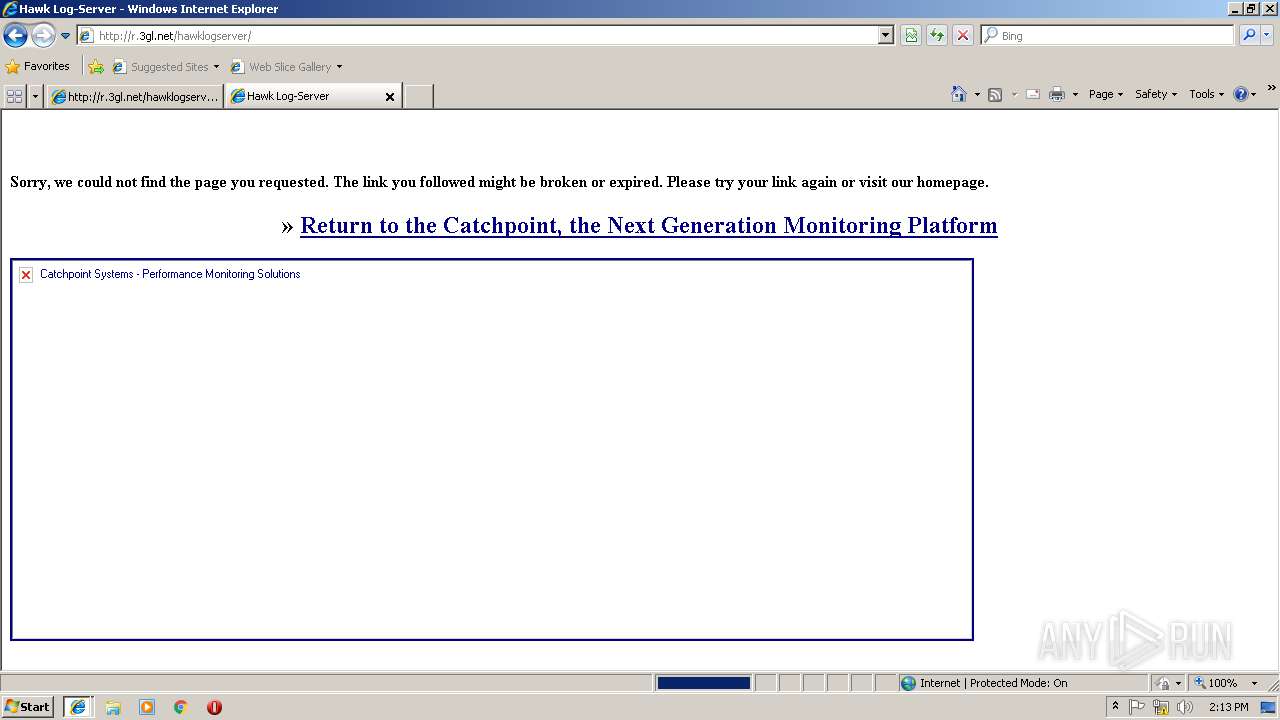Click Catchpoint Systems Performance Monitoring Solutions text
The width and height of the screenshot is (1280, 720).
point(170,274)
